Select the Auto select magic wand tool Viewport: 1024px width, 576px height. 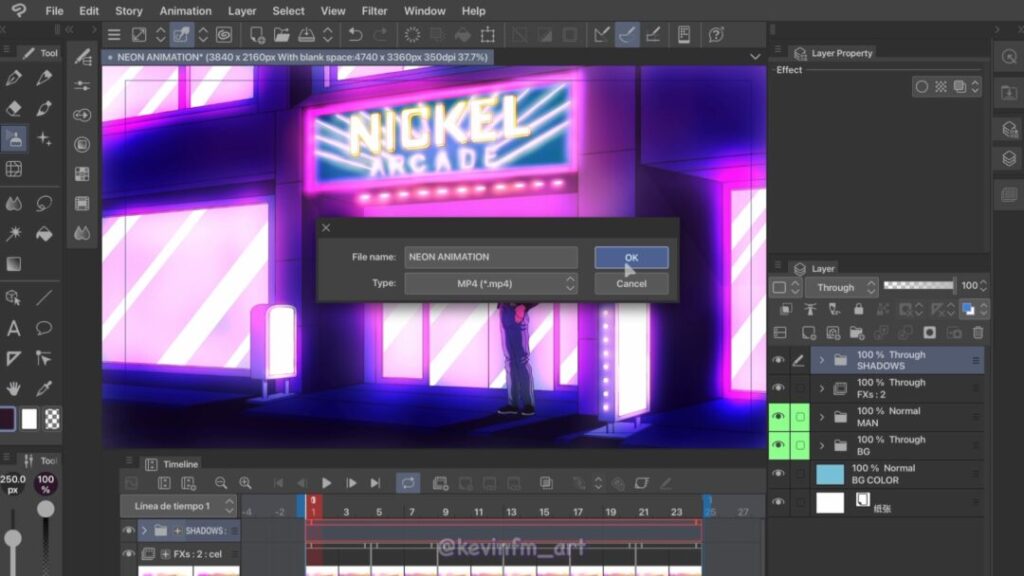pyautogui.click(x=14, y=233)
